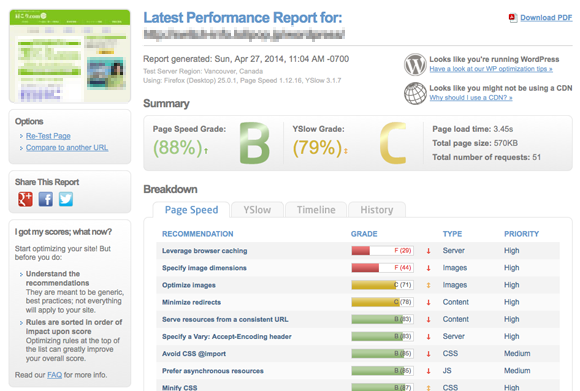Click orange arrow icon beside Optimize images
This screenshot has height=391, width=580.
428,285
